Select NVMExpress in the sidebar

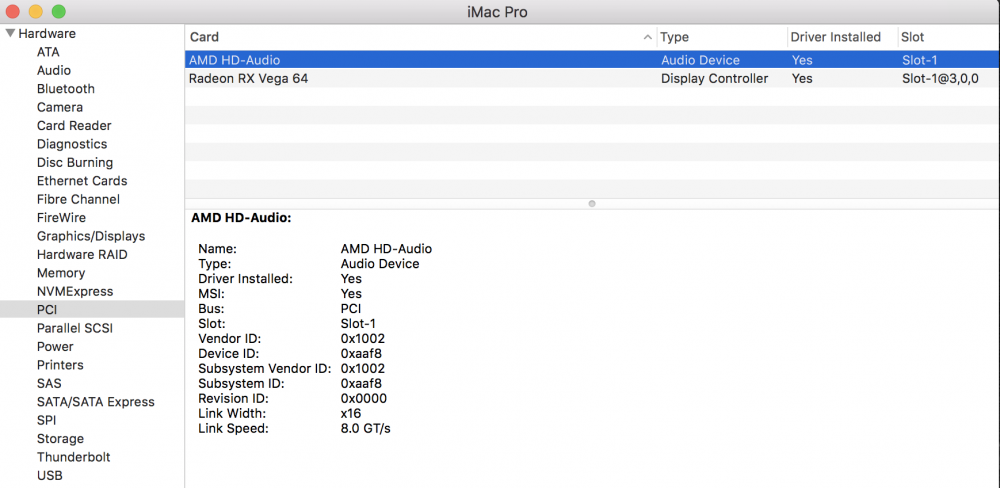coord(75,292)
